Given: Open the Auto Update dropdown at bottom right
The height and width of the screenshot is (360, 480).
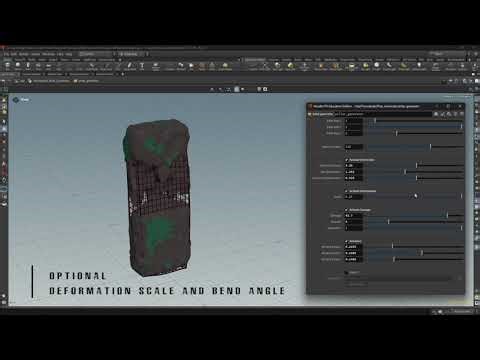Looking at the screenshot, I should [461, 311].
